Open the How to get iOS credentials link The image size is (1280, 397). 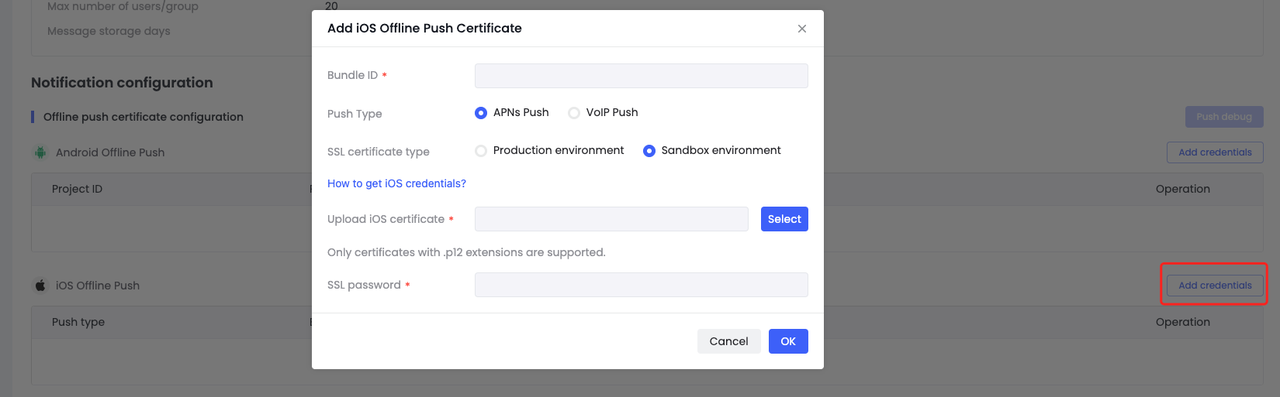tap(397, 184)
